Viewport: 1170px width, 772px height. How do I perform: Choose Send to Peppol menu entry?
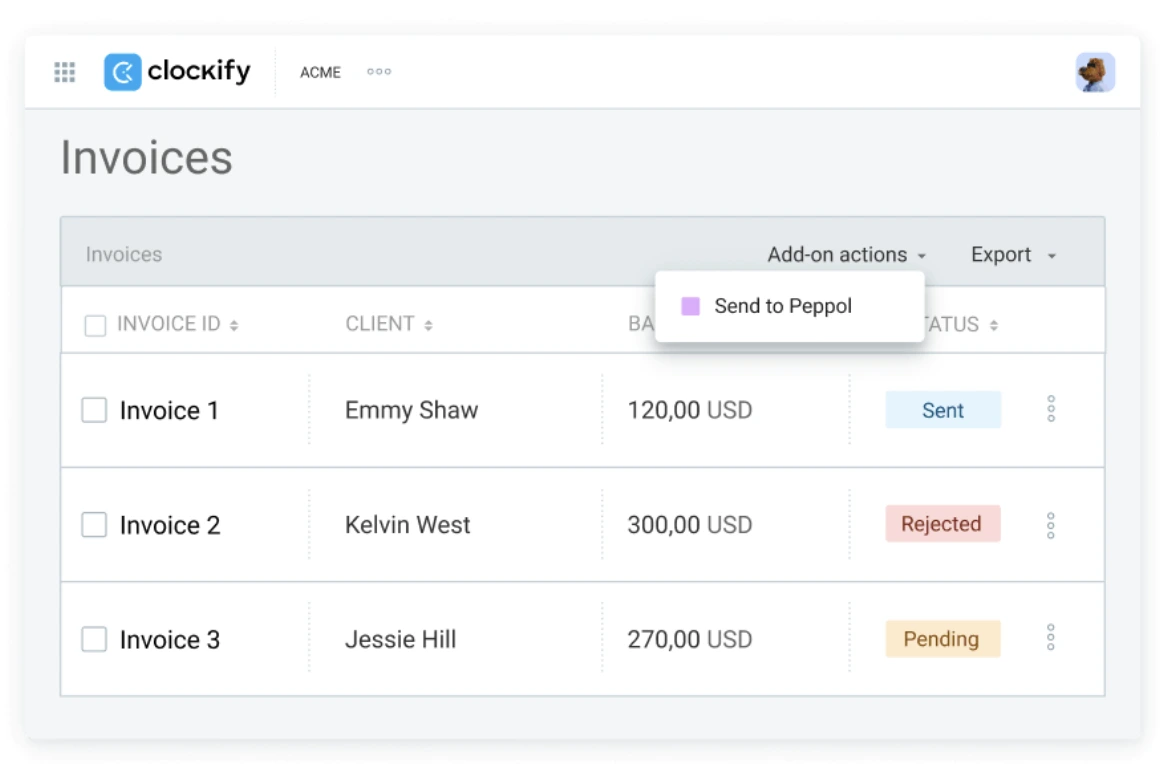coord(789,306)
